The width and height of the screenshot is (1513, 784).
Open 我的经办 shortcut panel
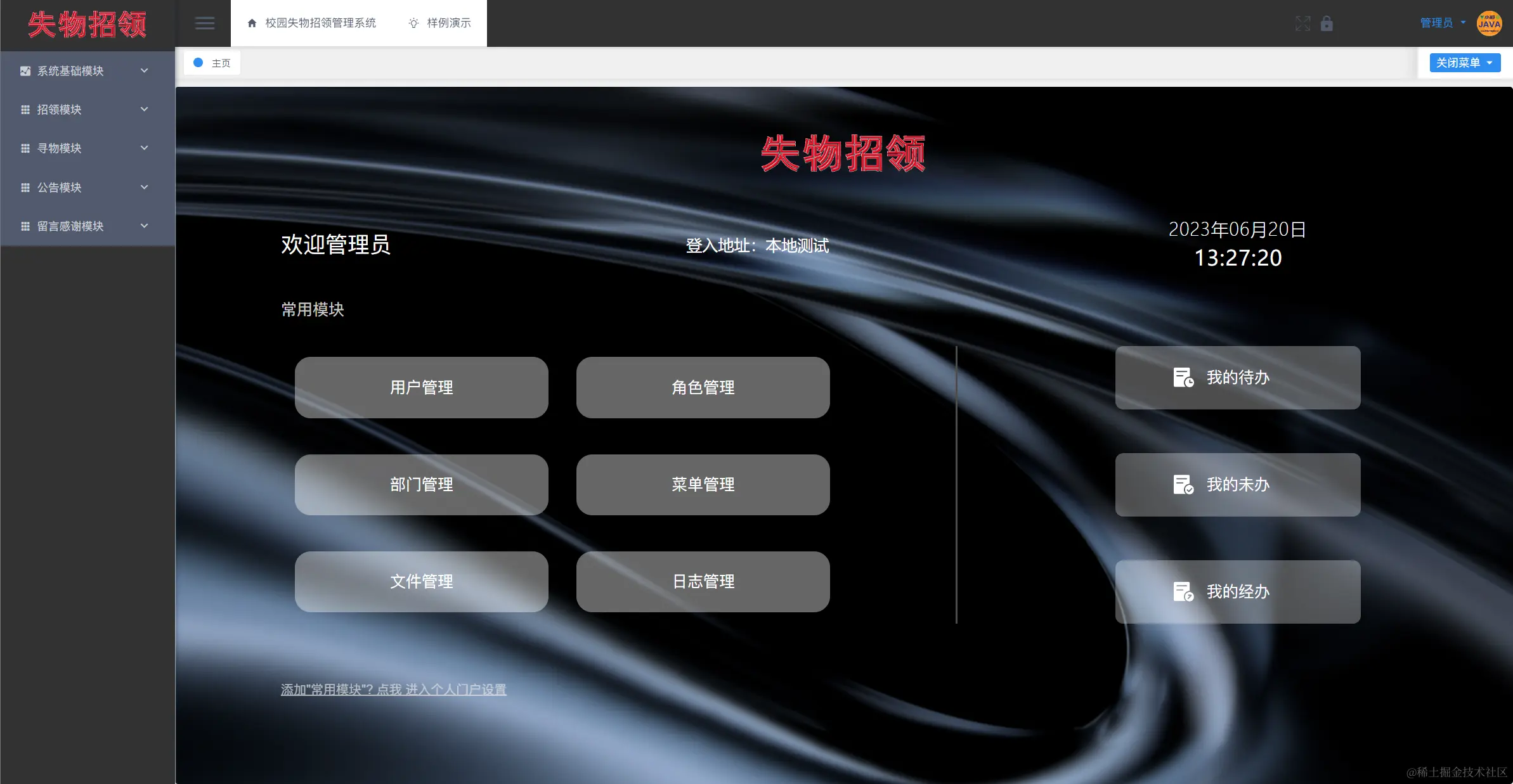1237,591
